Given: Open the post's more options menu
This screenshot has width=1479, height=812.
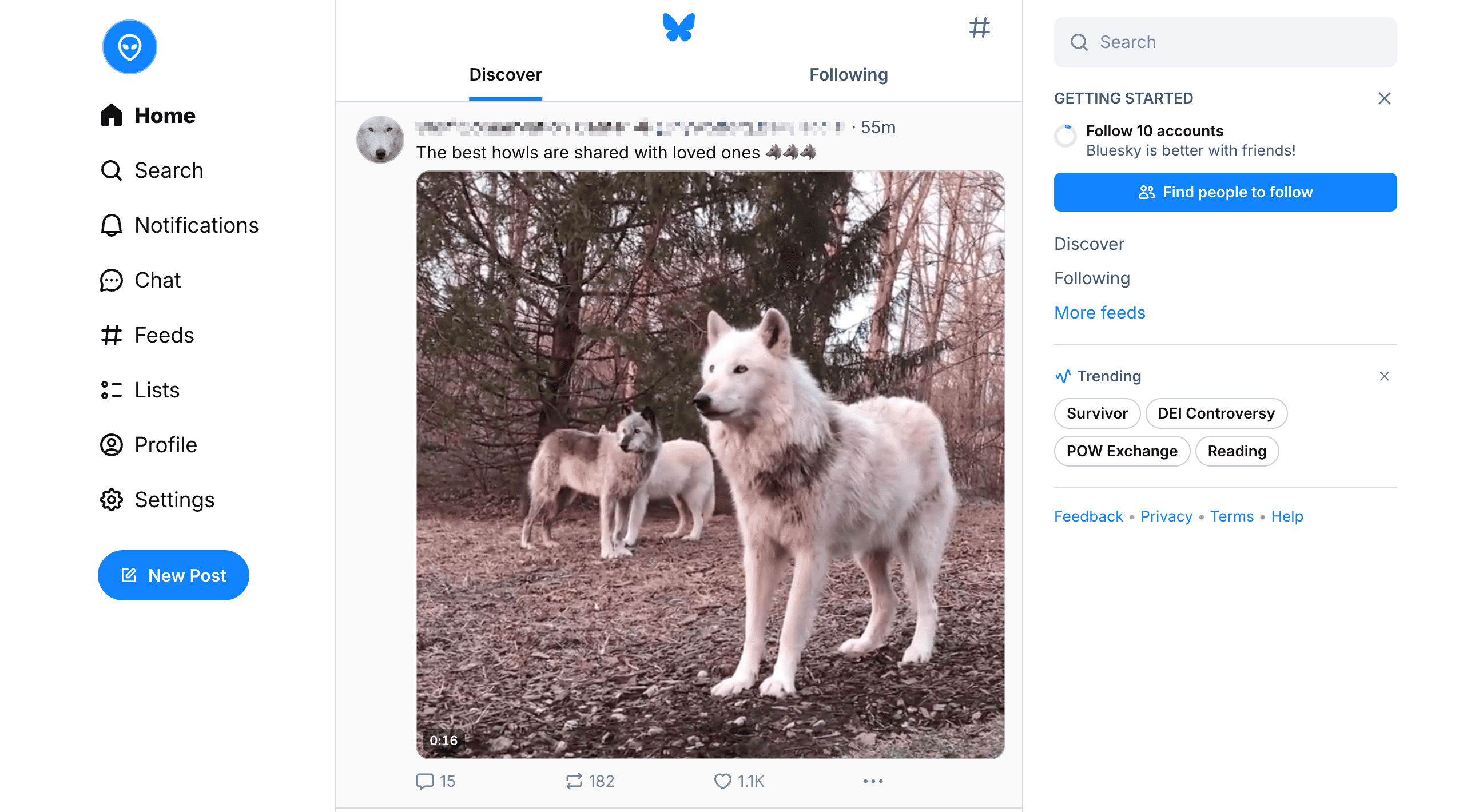Looking at the screenshot, I should coord(873,781).
